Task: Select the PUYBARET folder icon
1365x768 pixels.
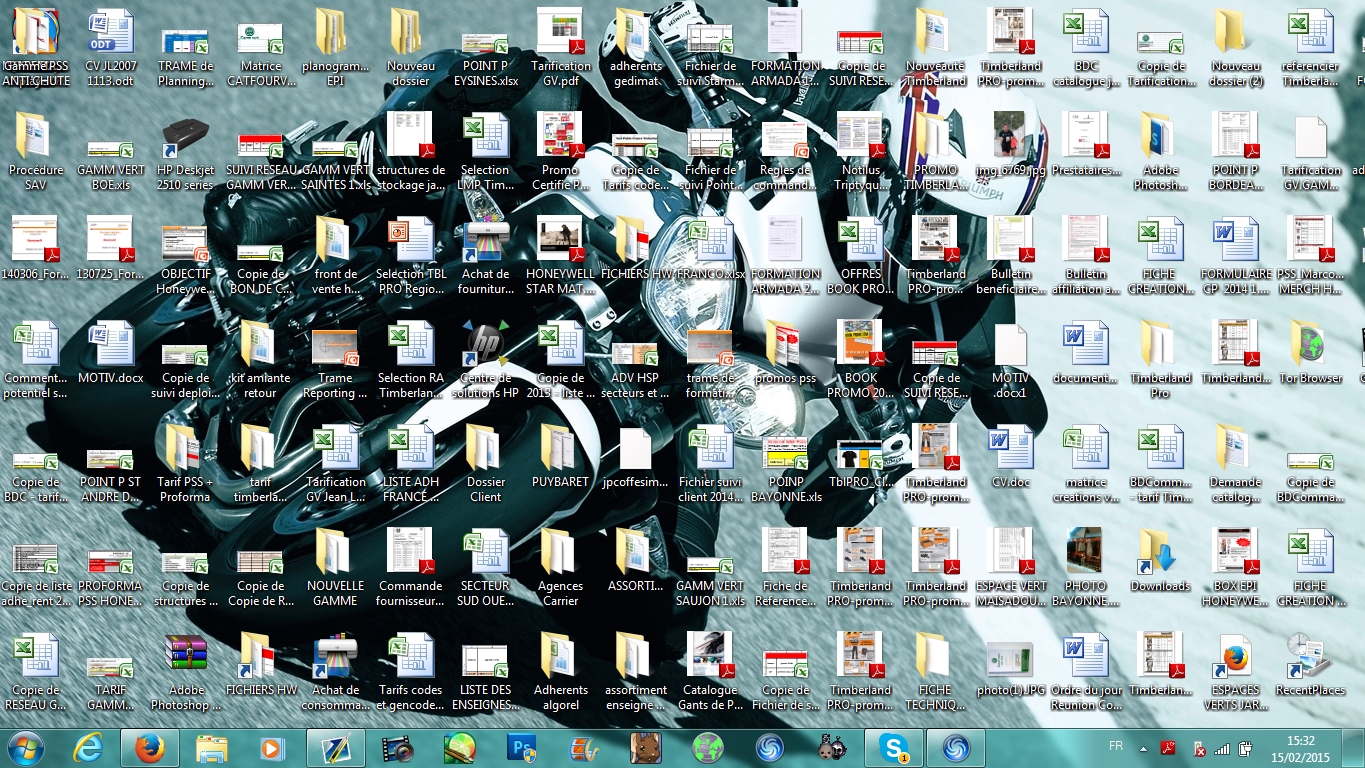Action: pyautogui.click(x=560, y=448)
